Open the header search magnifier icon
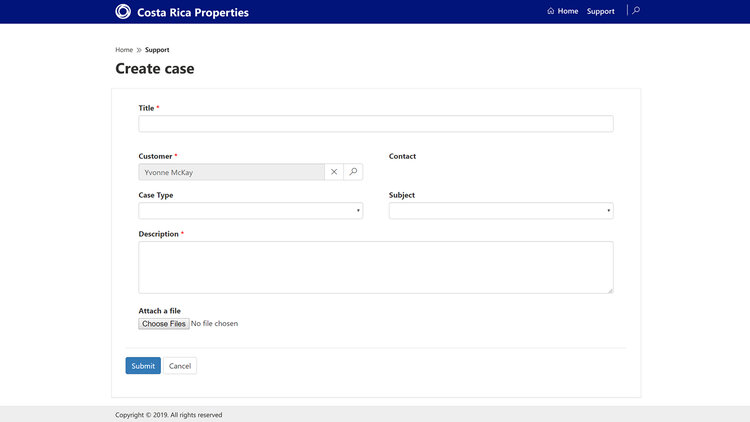The image size is (750, 422). point(636,11)
